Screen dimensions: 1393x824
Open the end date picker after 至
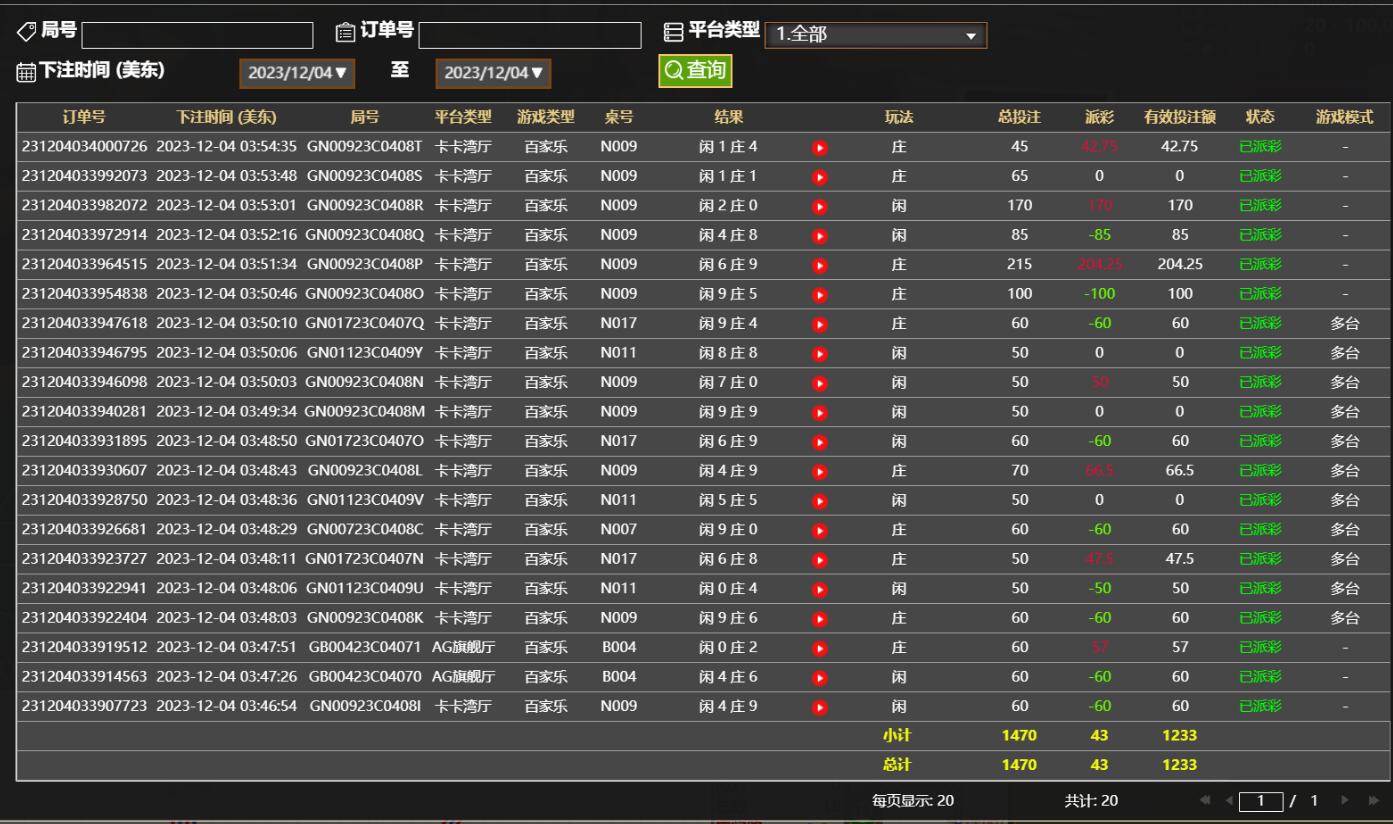click(493, 72)
